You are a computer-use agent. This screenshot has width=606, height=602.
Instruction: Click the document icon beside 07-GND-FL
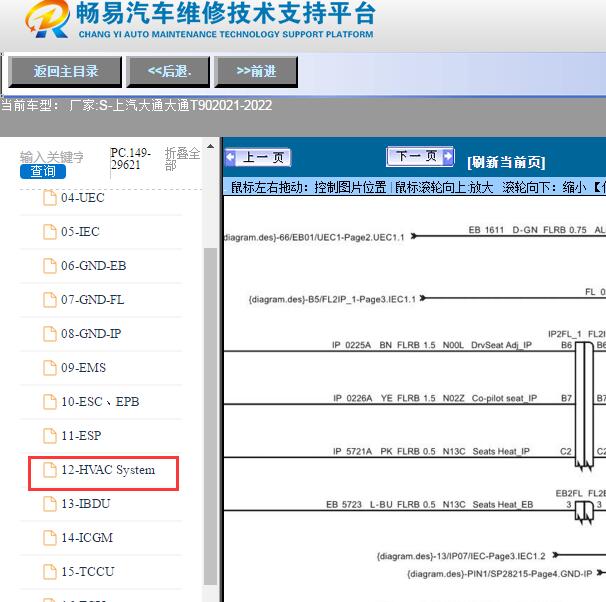tap(49, 300)
